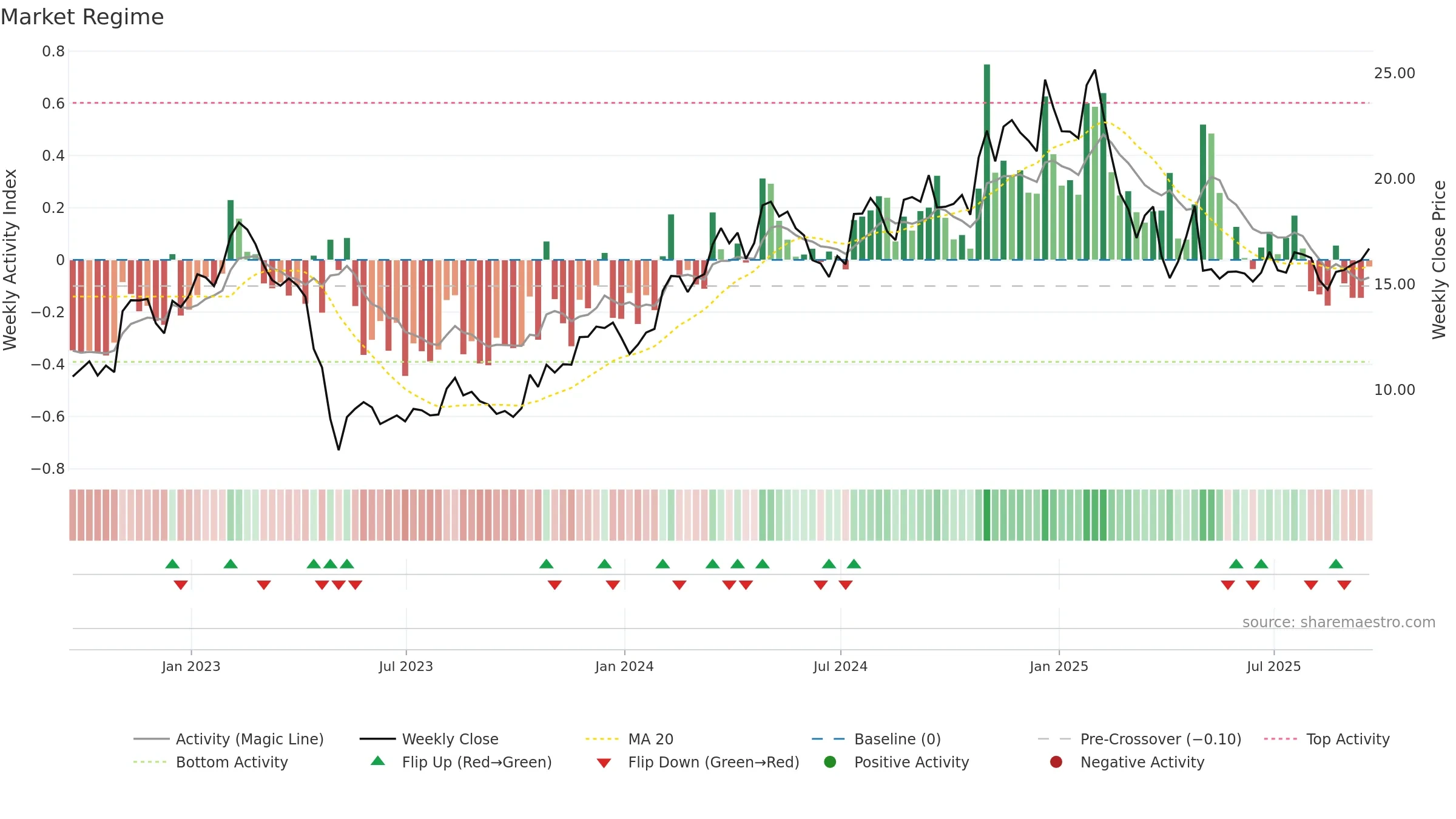Click the red Negative Activity circle in legend

tap(1056, 762)
